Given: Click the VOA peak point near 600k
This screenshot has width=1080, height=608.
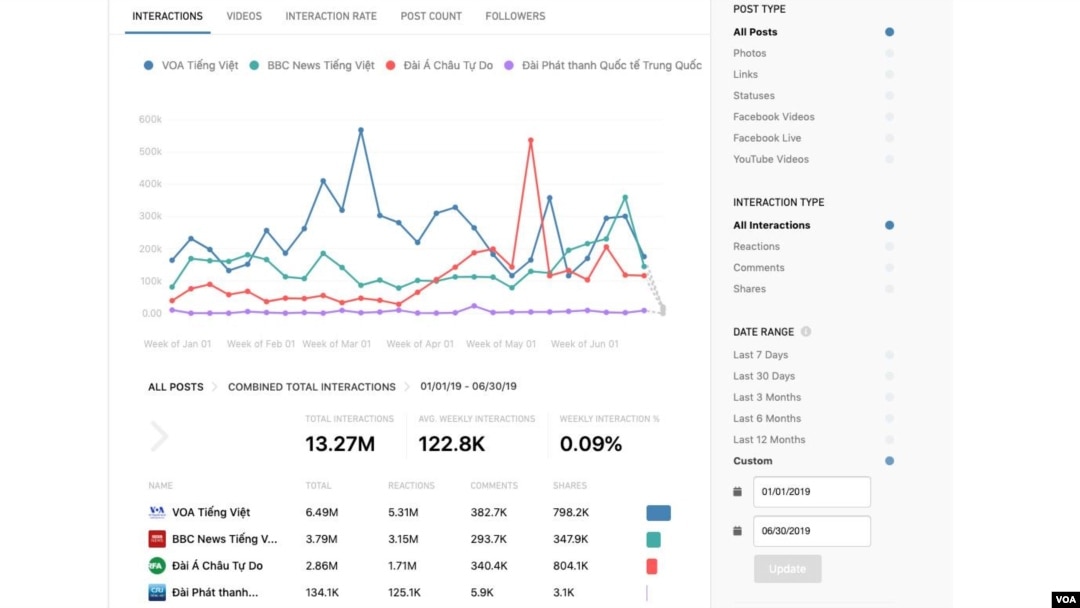Looking at the screenshot, I should [361, 130].
